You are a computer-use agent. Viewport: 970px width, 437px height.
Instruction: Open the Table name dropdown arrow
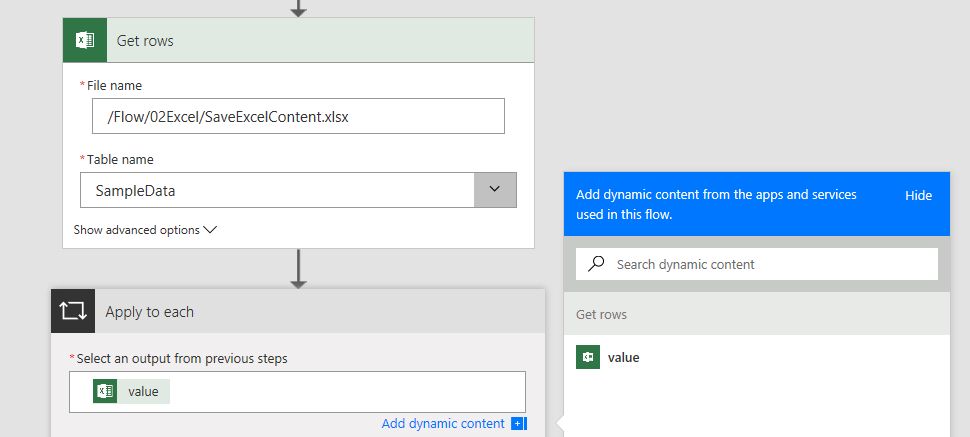495,190
